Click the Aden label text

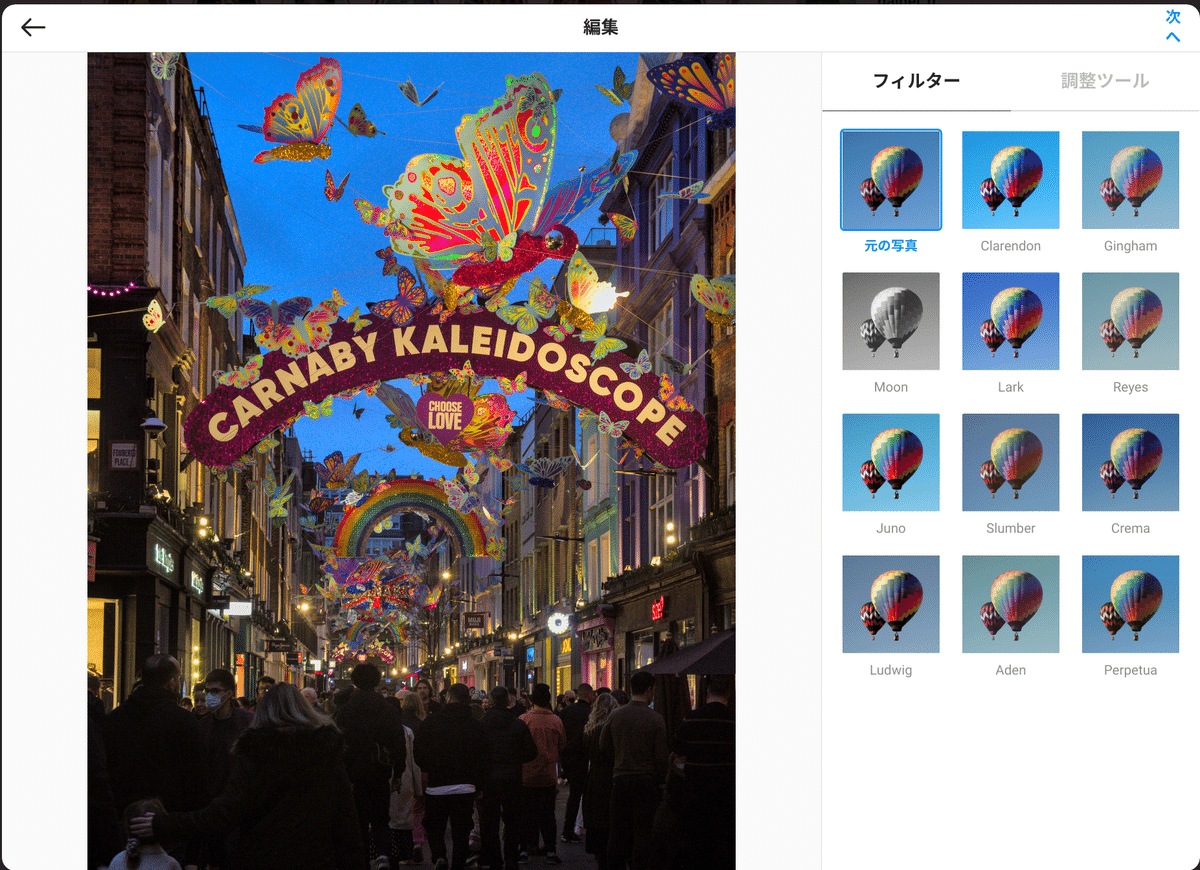1011,670
